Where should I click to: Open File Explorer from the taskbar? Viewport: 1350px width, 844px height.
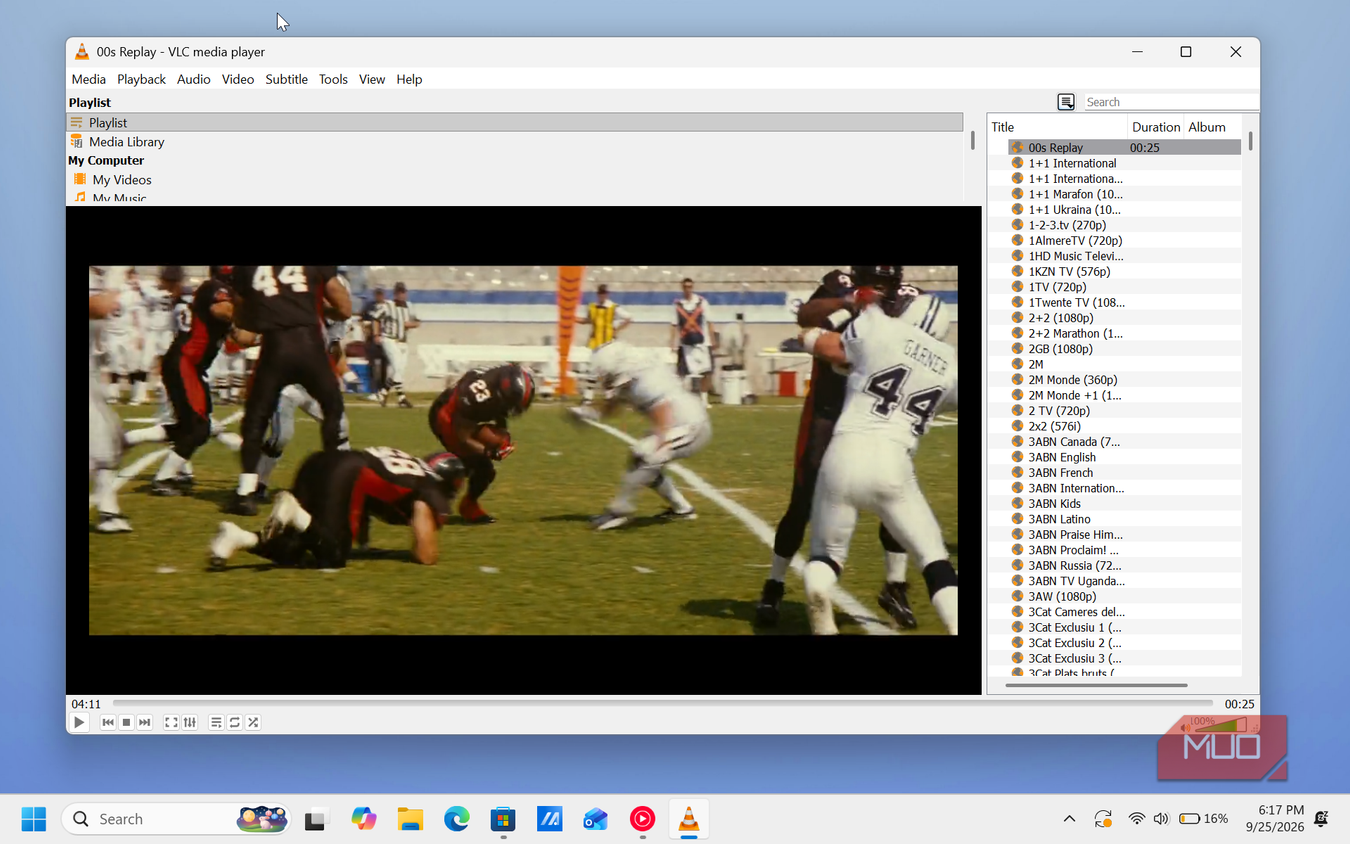pyautogui.click(x=410, y=819)
